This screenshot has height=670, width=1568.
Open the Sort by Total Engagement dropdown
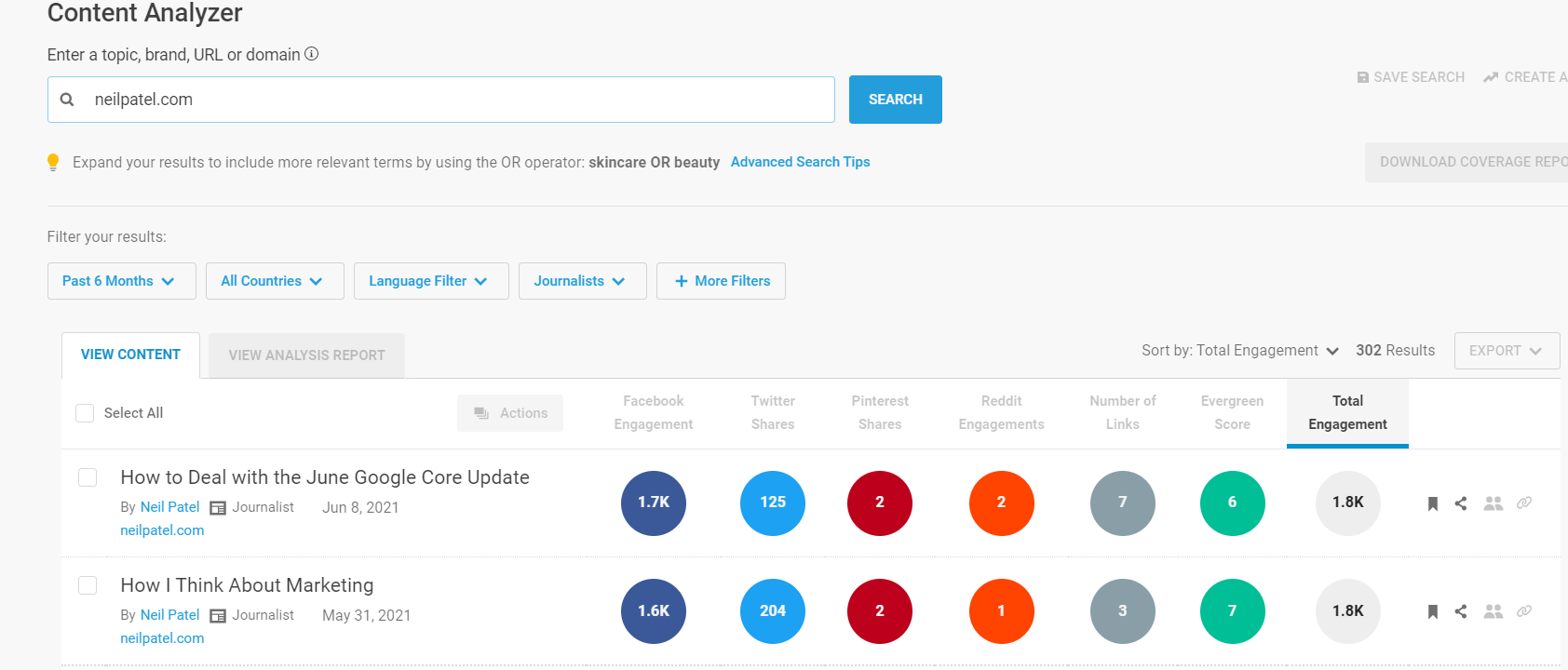(1240, 351)
